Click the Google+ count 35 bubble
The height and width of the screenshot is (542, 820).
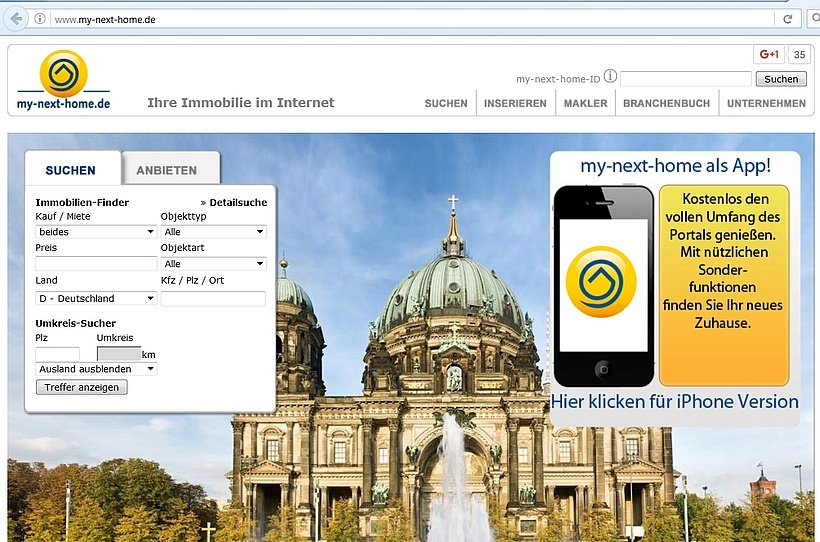click(x=800, y=54)
